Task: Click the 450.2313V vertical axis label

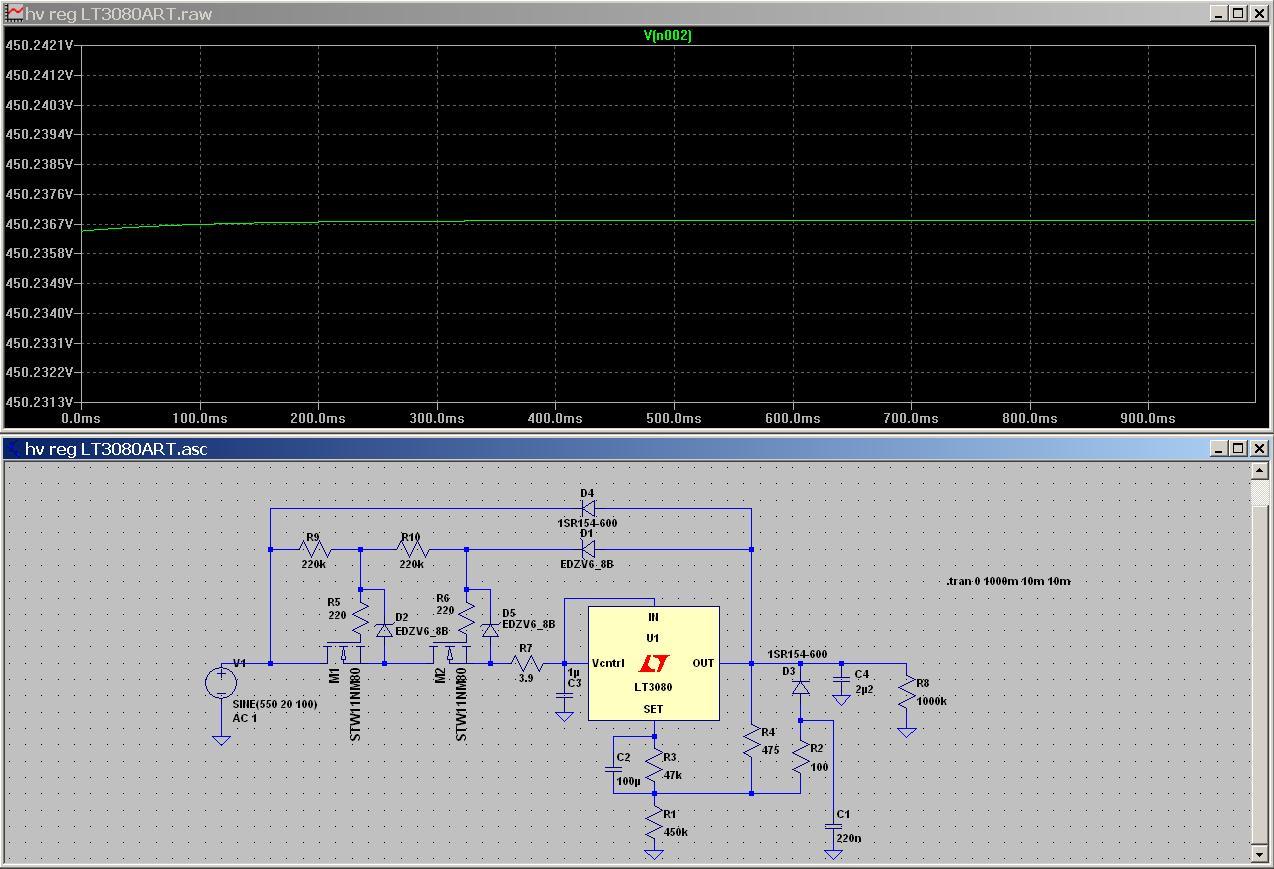Action: pos(39,402)
